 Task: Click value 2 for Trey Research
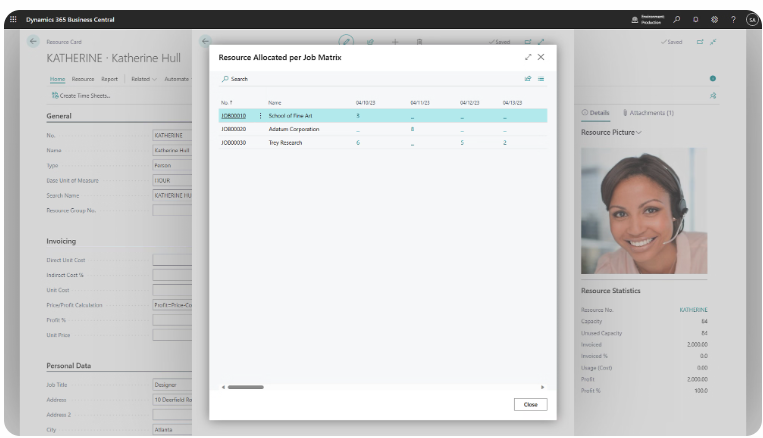click(505, 143)
